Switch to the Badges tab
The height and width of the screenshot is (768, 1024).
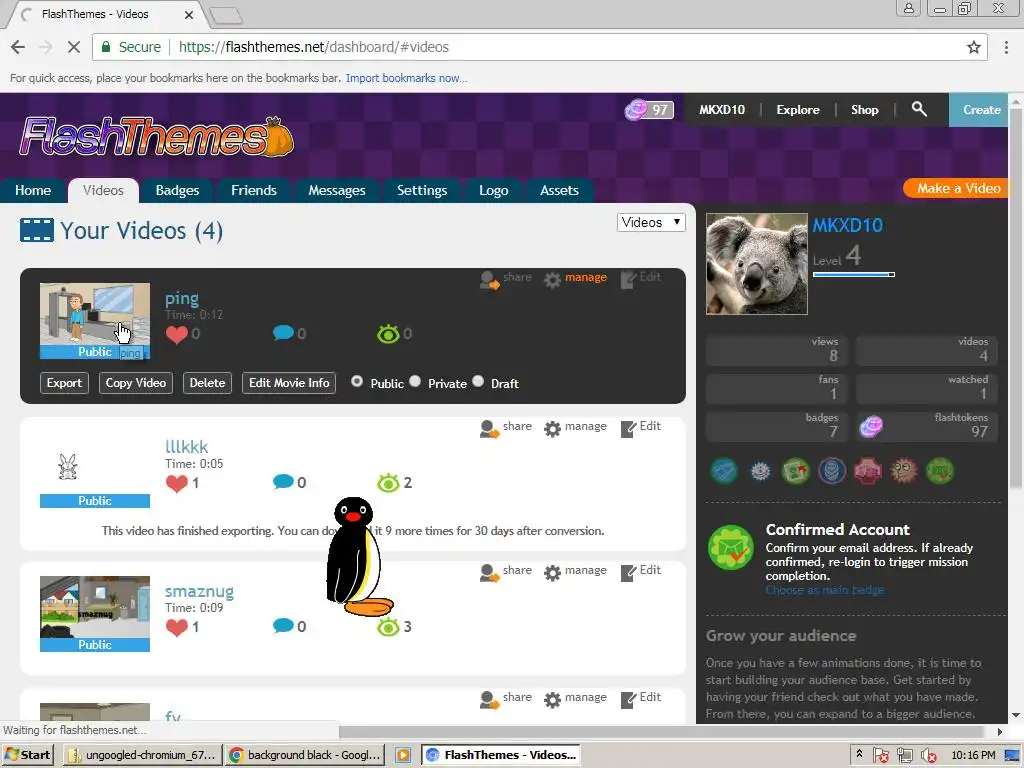pos(177,190)
